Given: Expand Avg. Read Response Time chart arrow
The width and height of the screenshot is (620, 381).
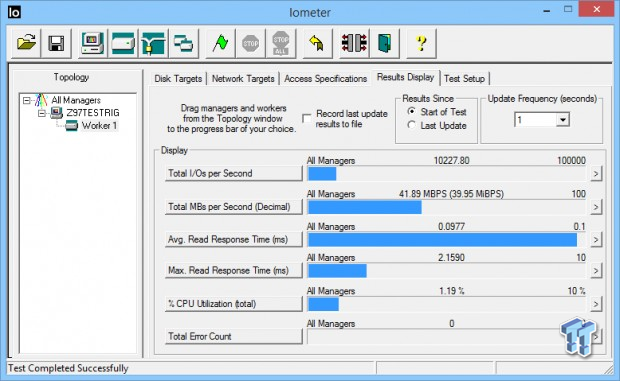Looking at the screenshot, I should [x=596, y=240].
